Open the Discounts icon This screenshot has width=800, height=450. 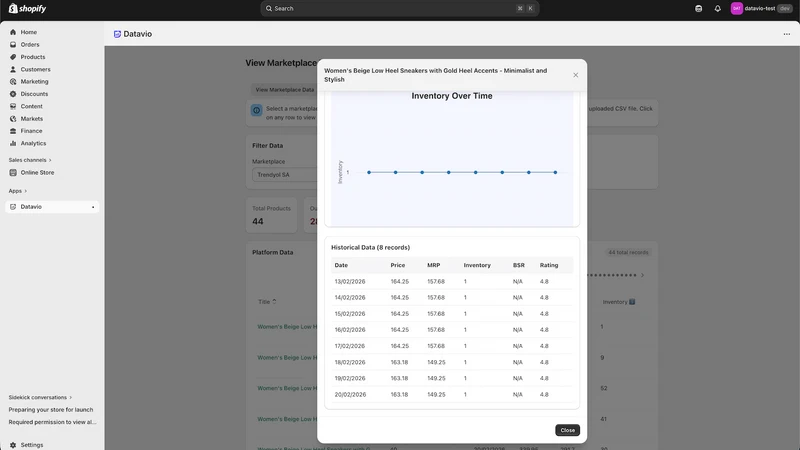point(13,94)
